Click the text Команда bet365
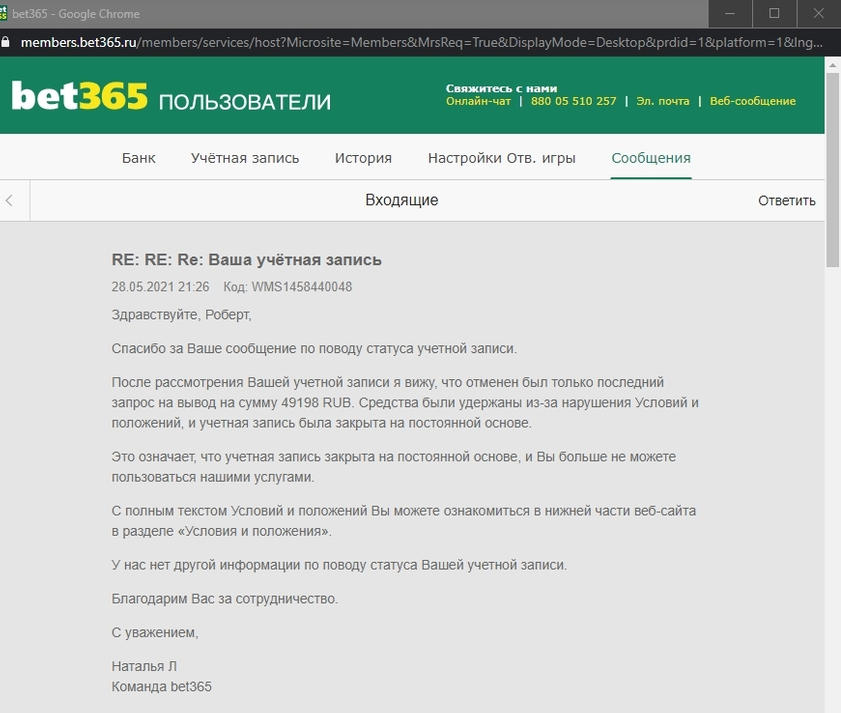Image resolution: width=841 pixels, height=713 pixels. pyautogui.click(x=161, y=687)
